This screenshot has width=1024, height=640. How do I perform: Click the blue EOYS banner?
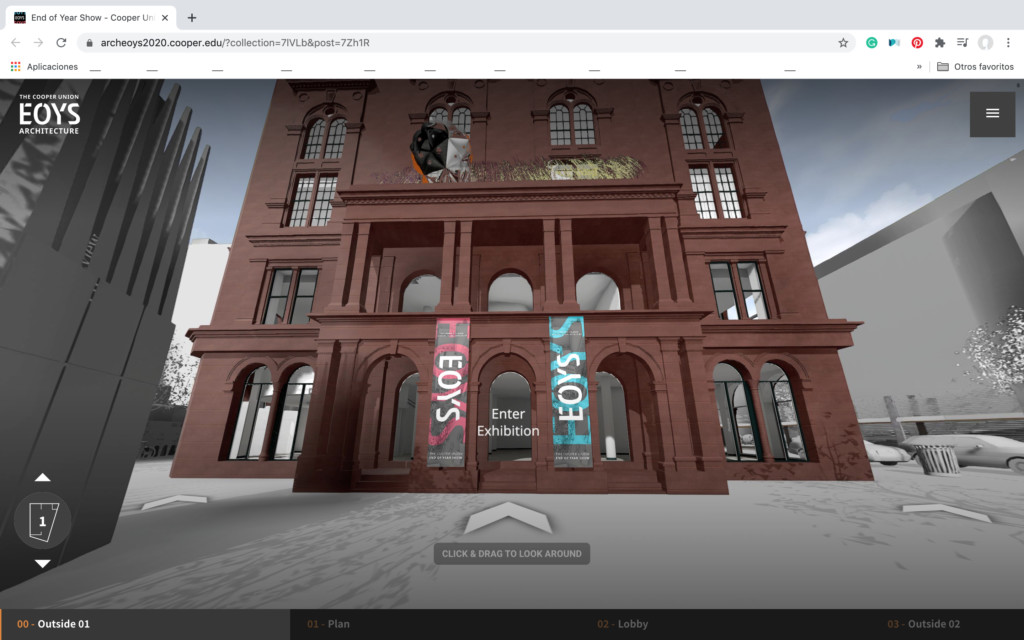pos(569,391)
